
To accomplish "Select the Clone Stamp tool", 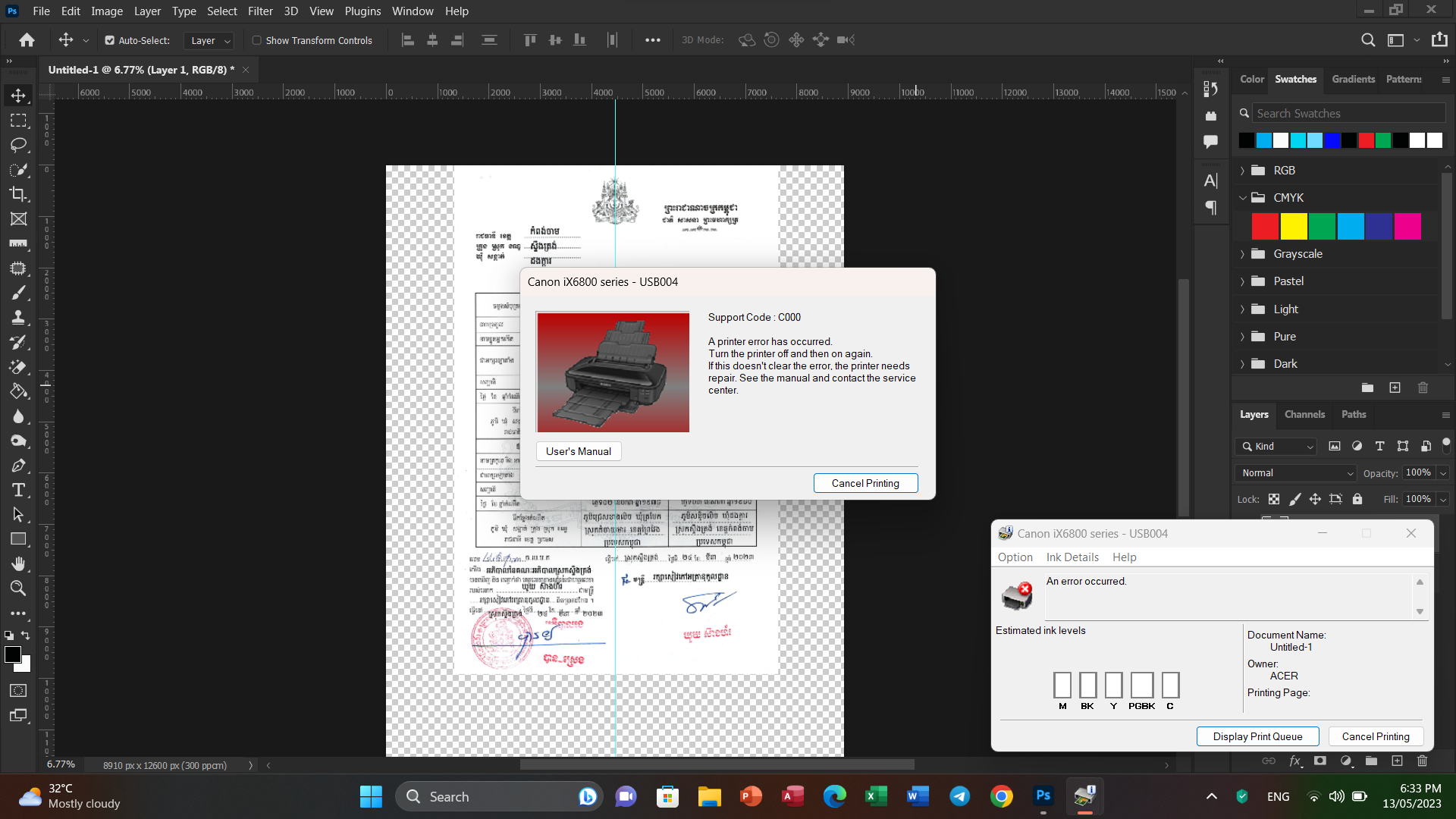I will 18,318.
